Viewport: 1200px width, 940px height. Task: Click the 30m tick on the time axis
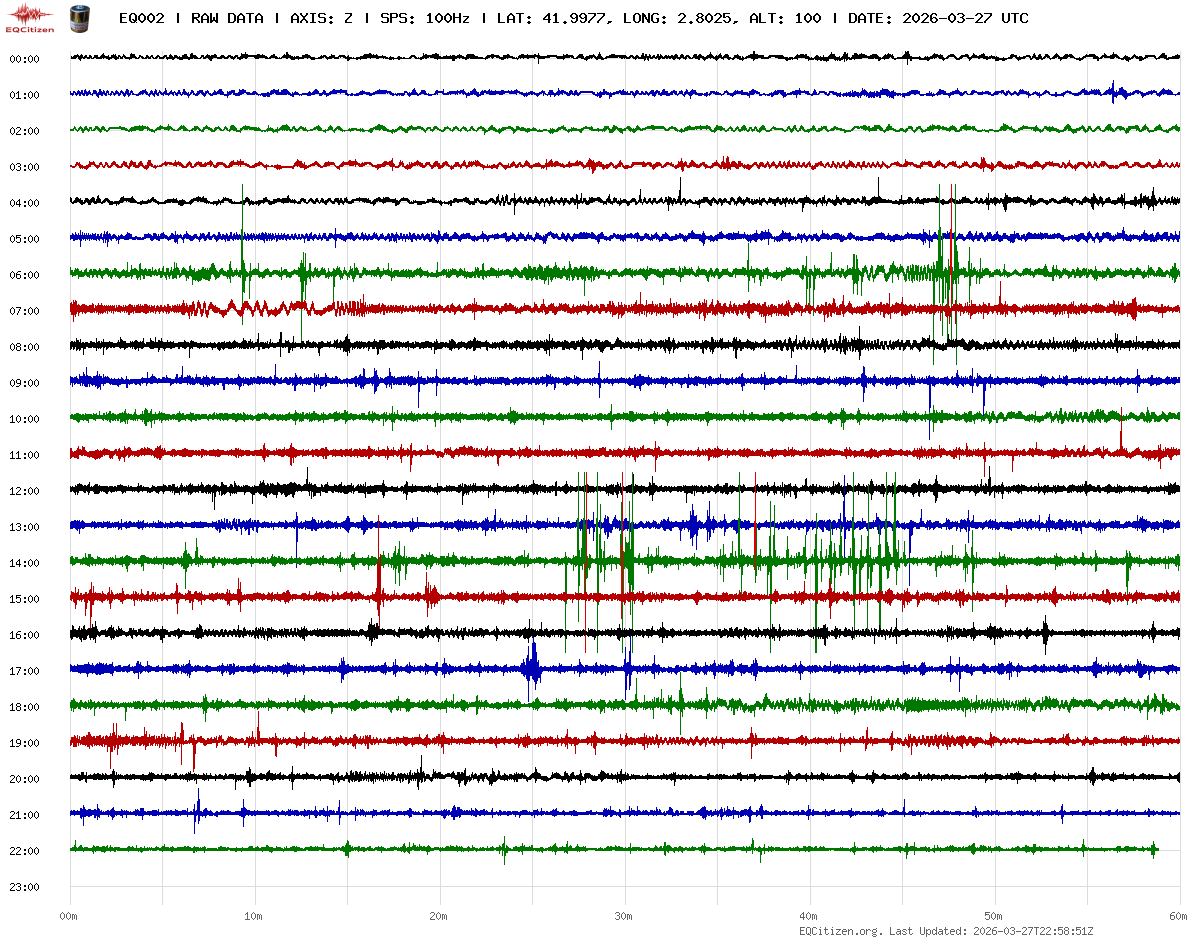[x=624, y=916]
